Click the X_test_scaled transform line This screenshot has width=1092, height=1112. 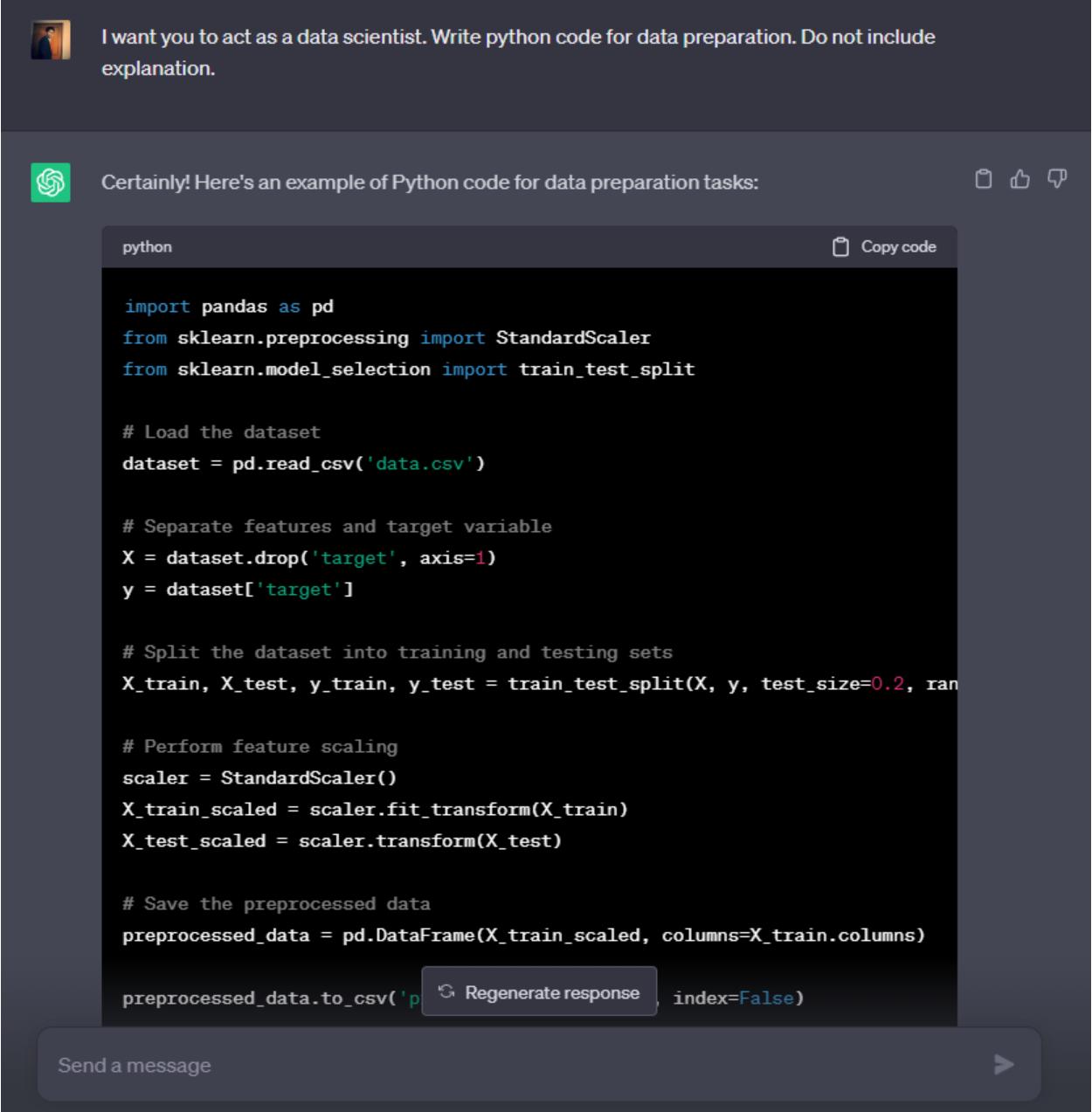[342, 841]
